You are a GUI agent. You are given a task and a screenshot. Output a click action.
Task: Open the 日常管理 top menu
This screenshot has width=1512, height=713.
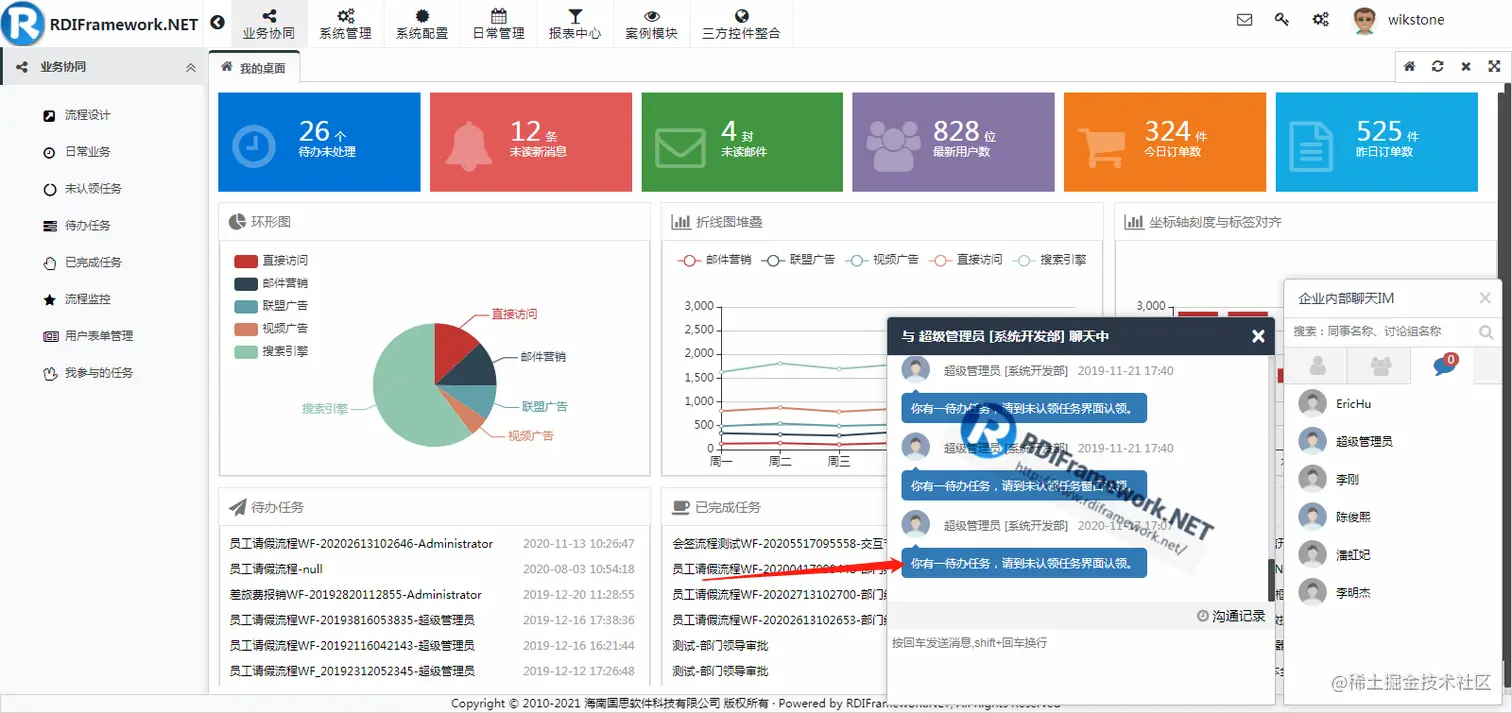498,24
